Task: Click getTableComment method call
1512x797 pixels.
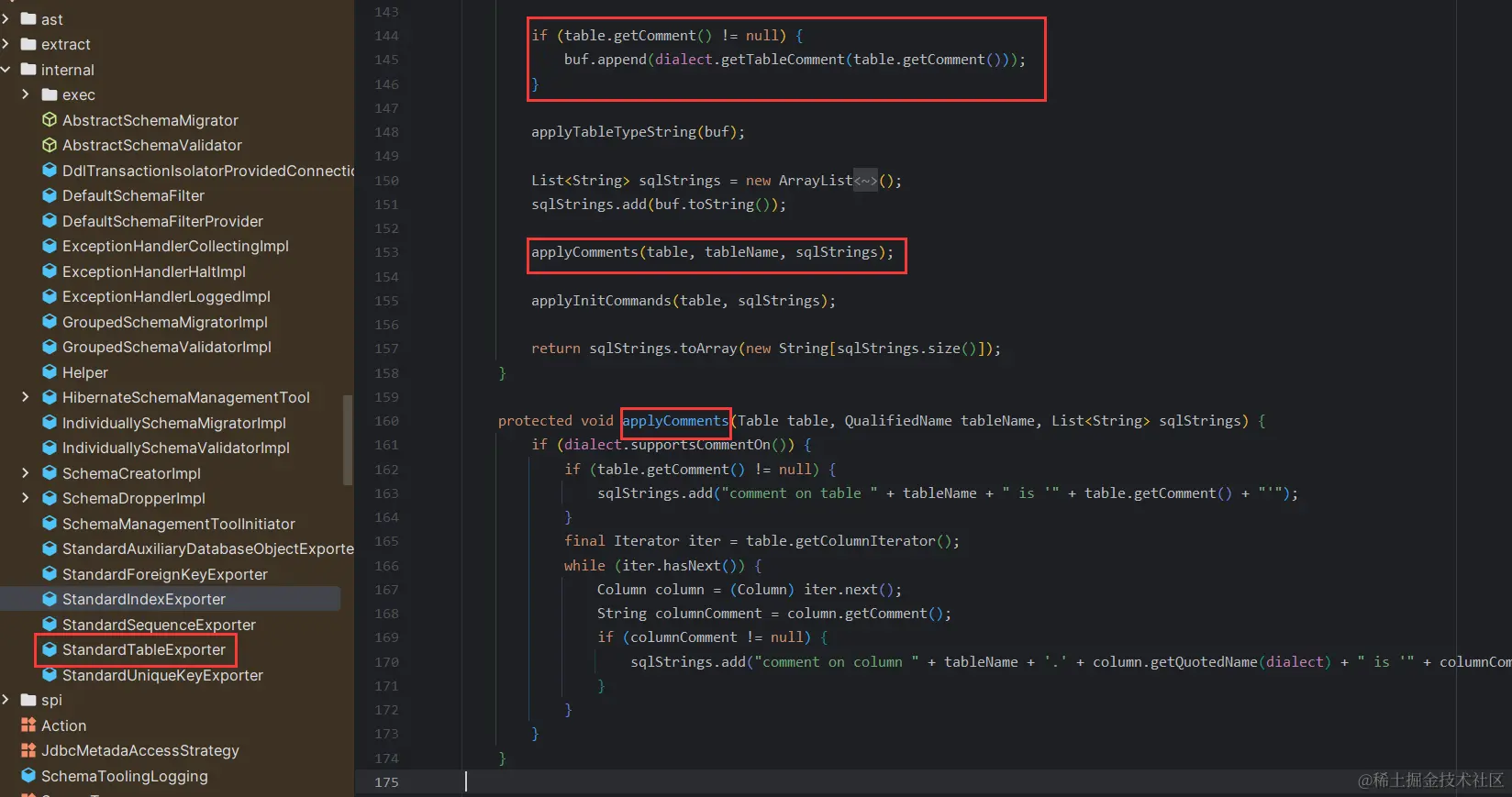Action: coord(783,60)
